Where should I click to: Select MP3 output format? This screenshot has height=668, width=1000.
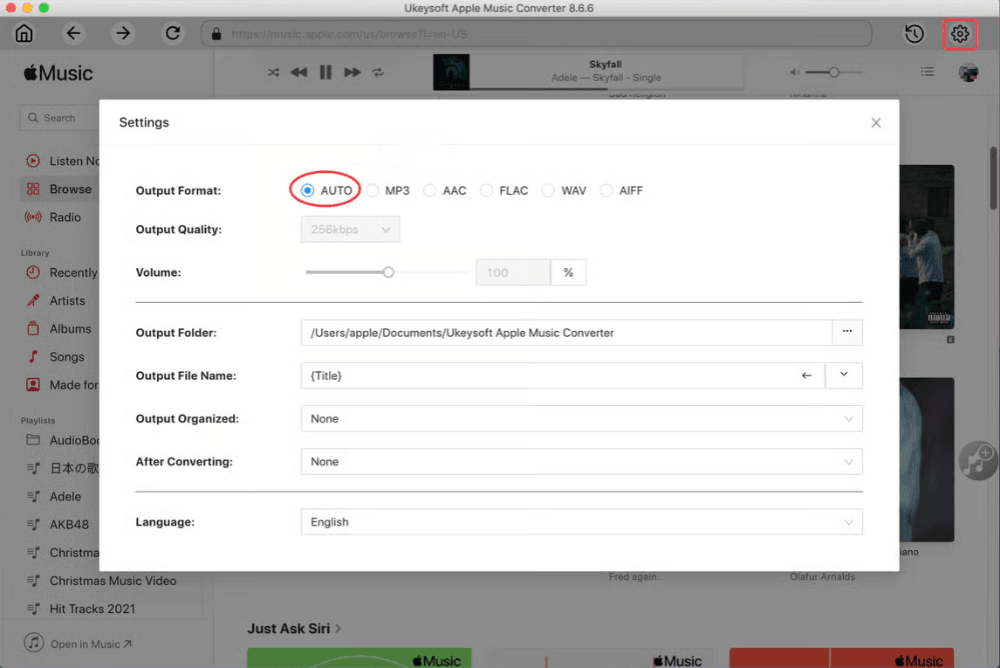(372, 190)
